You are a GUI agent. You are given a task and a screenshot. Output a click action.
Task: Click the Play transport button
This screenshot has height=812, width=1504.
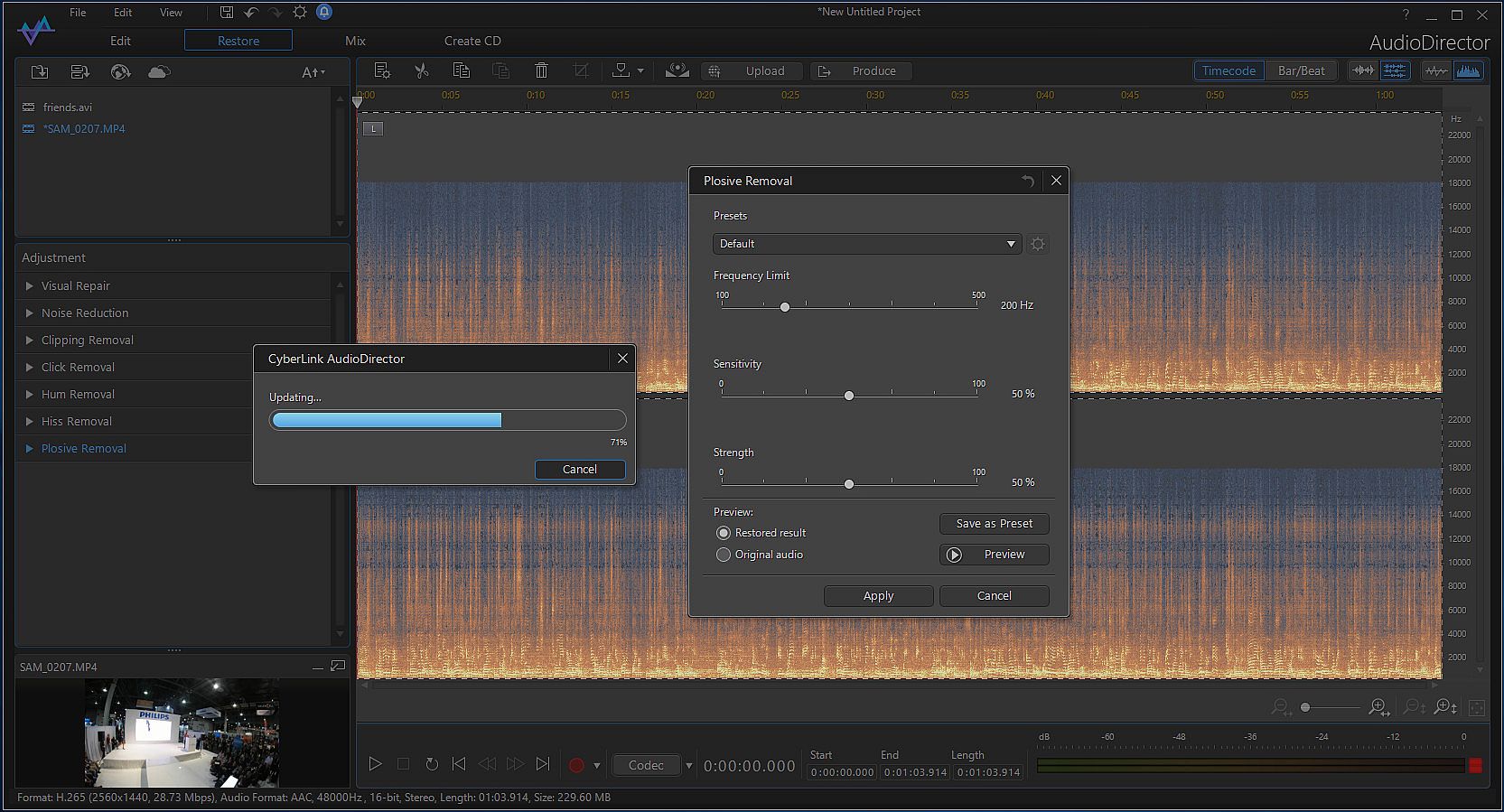click(375, 764)
